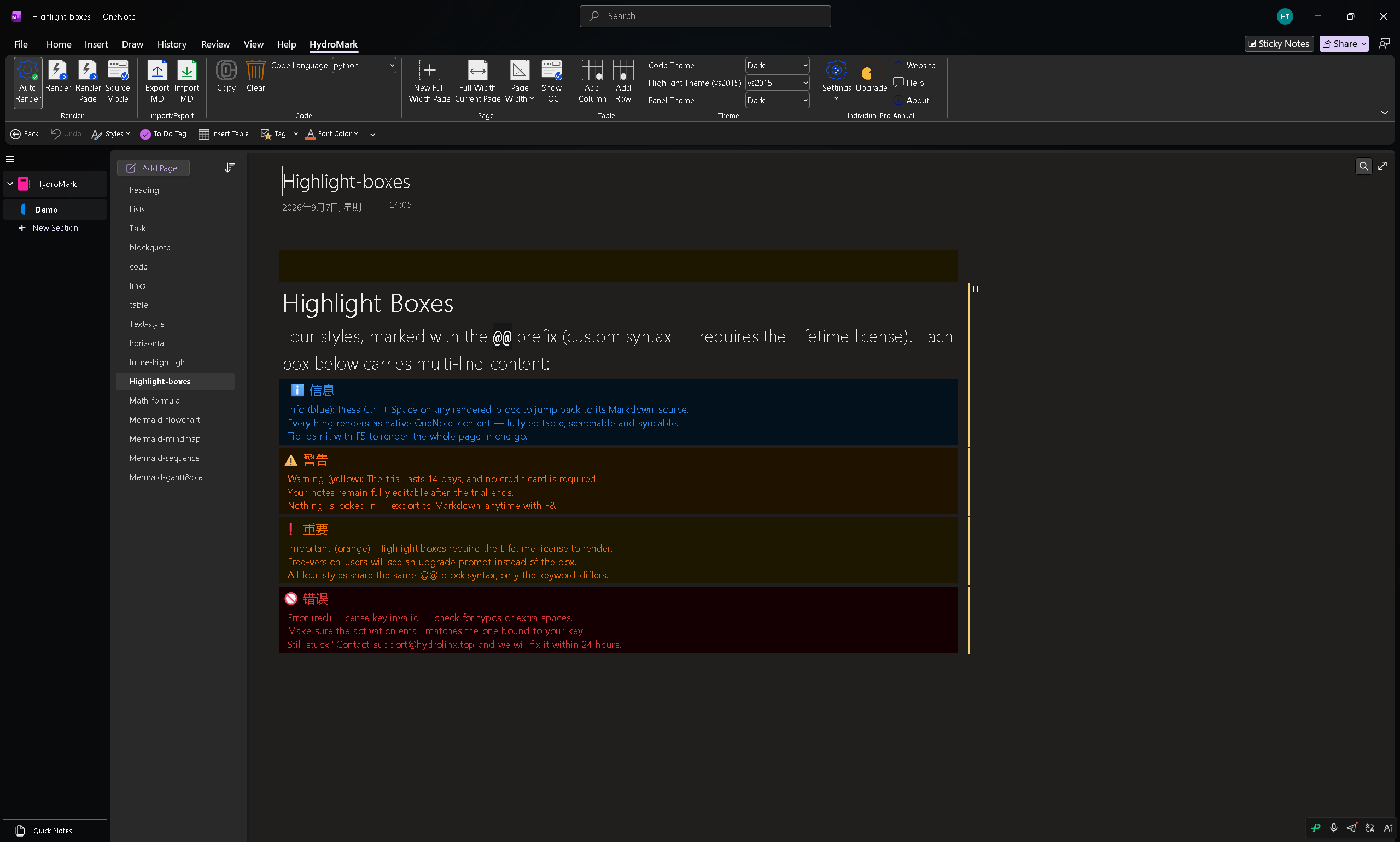Click the Search input box
The width and height of the screenshot is (1400, 842).
point(705,16)
